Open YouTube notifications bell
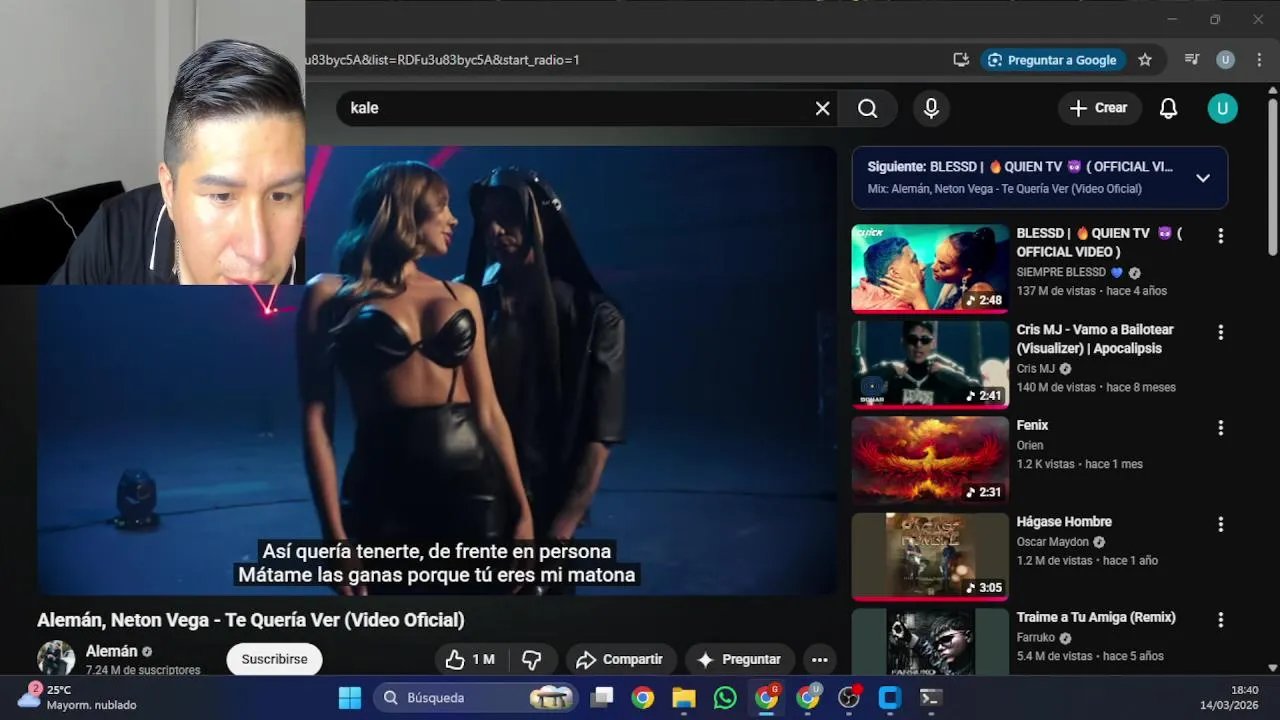Screen dimensions: 1280x720 coord(1168,108)
